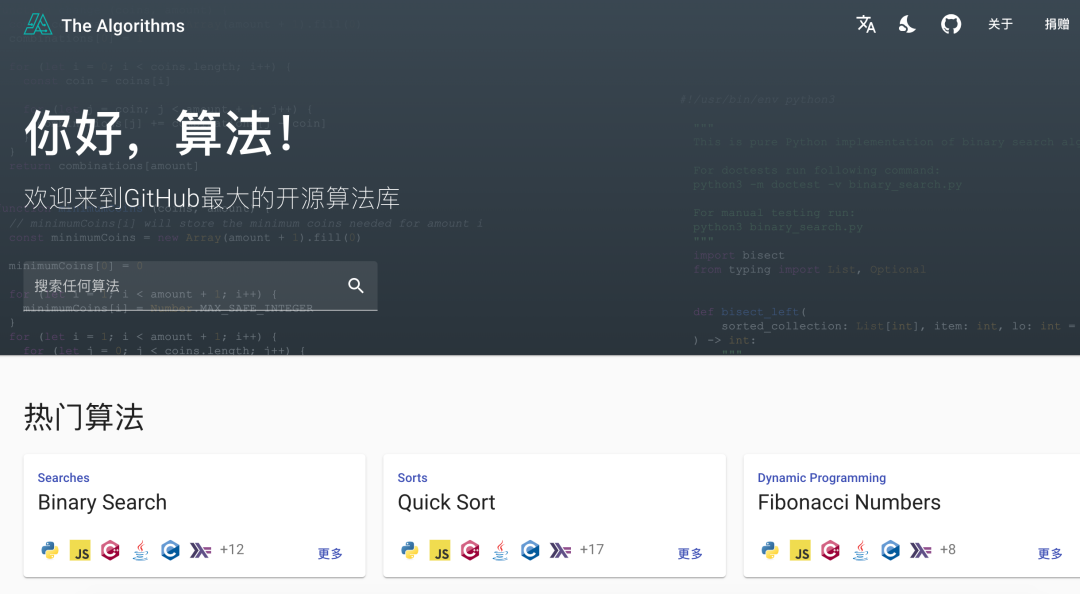Click 更多 on Fibonacci Numbers card

1050,553
